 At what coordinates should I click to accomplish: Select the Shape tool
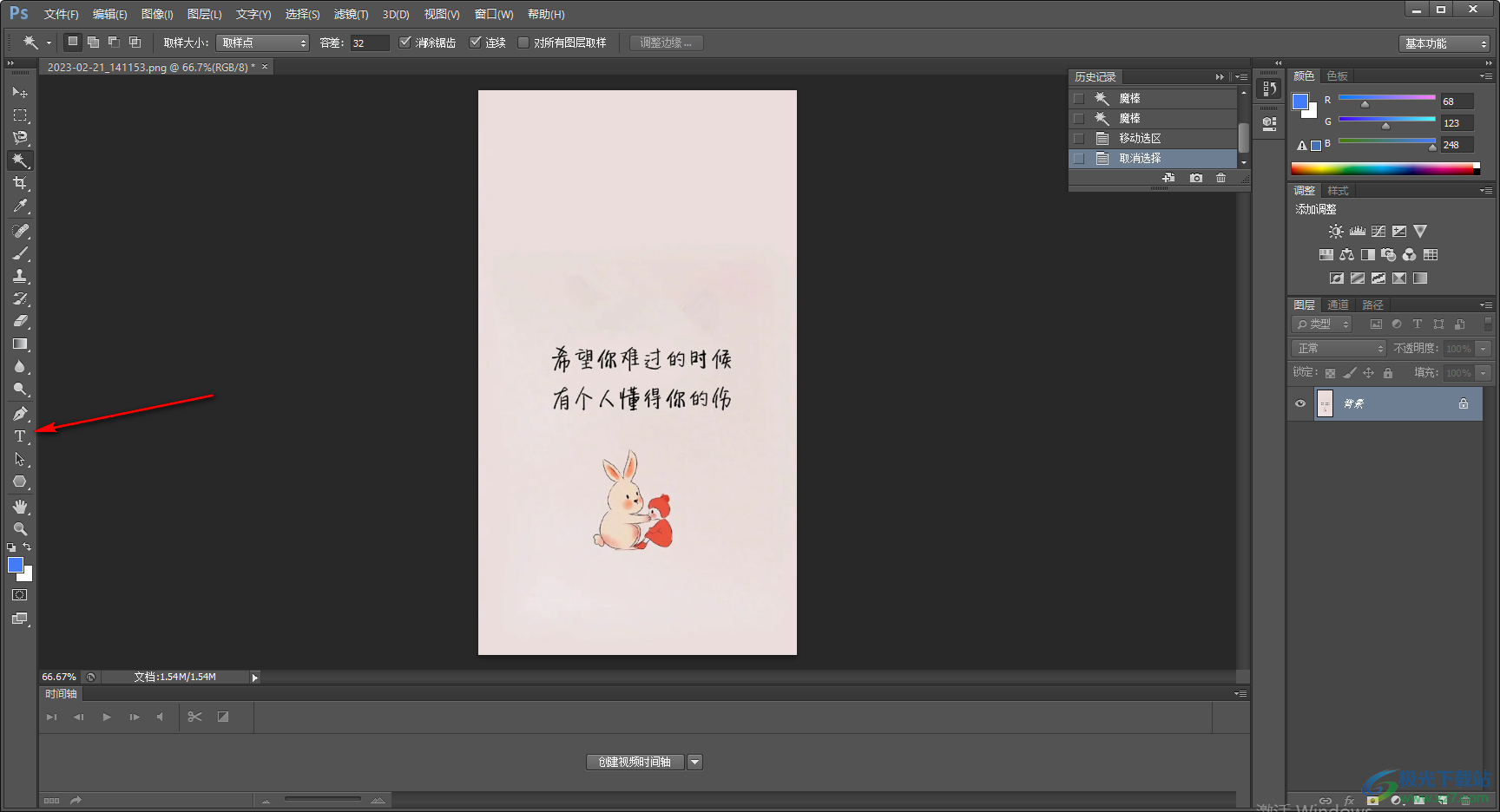(x=20, y=481)
